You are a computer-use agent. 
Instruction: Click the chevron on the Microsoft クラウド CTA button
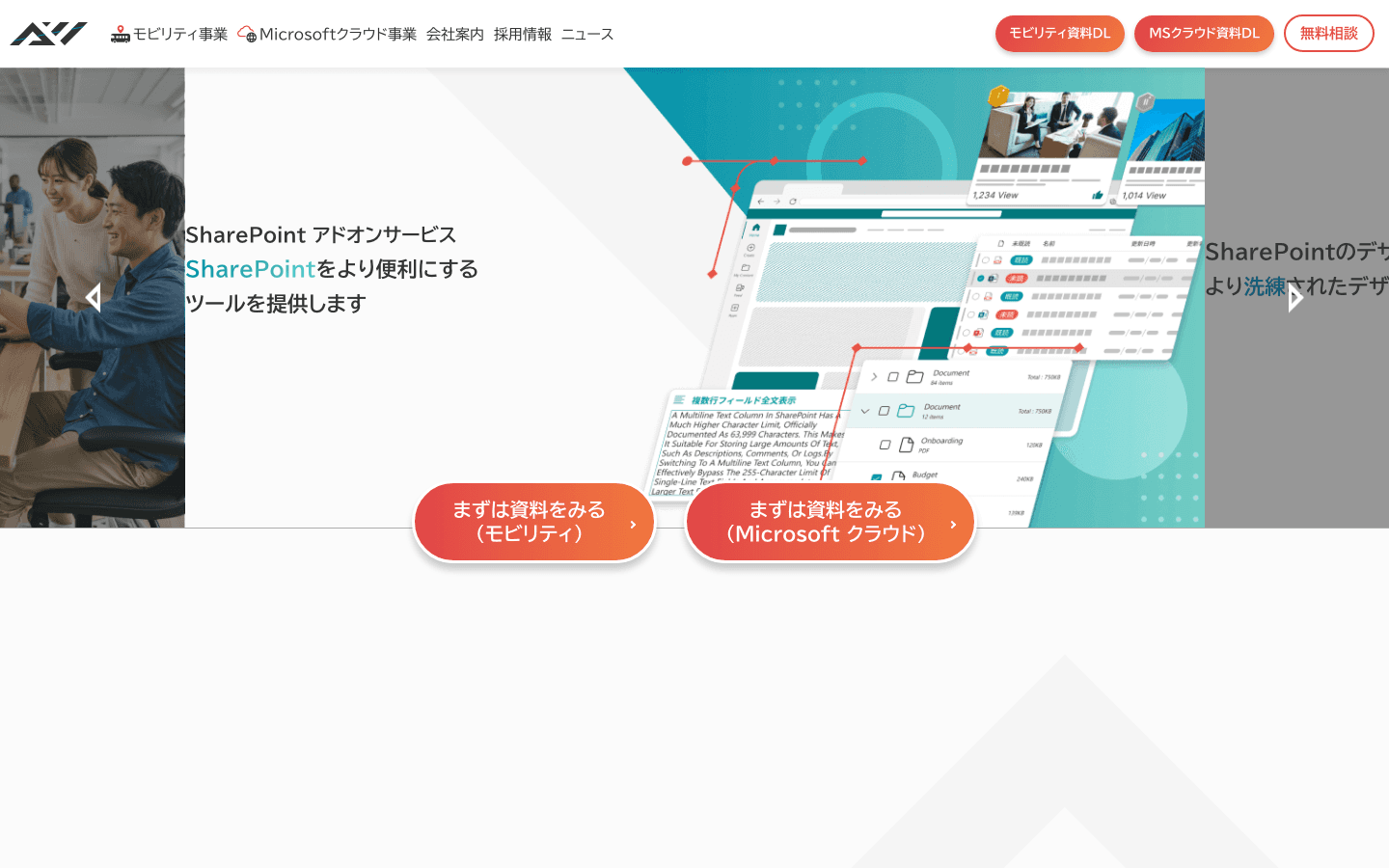click(x=953, y=525)
